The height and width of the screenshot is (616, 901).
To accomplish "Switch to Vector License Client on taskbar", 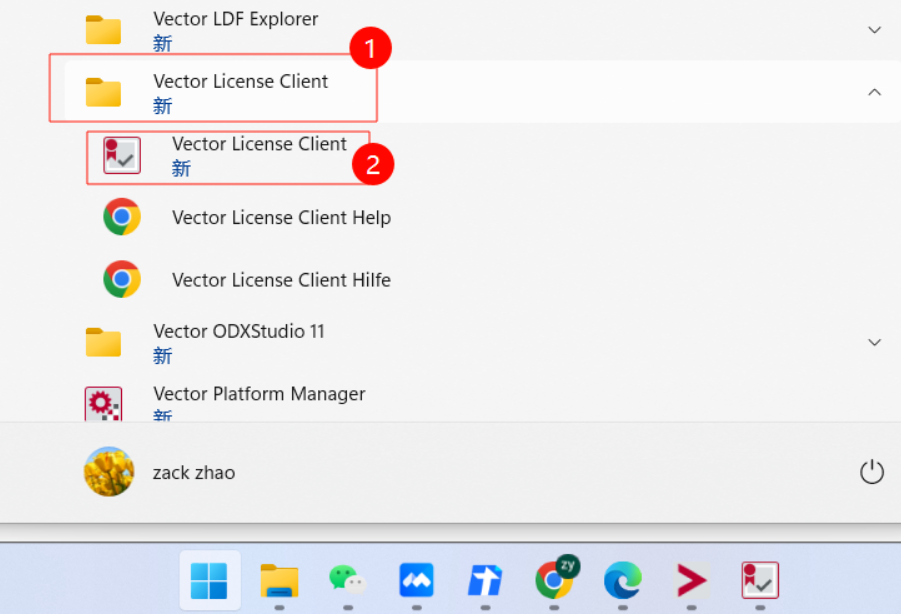I will pos(760,580).
